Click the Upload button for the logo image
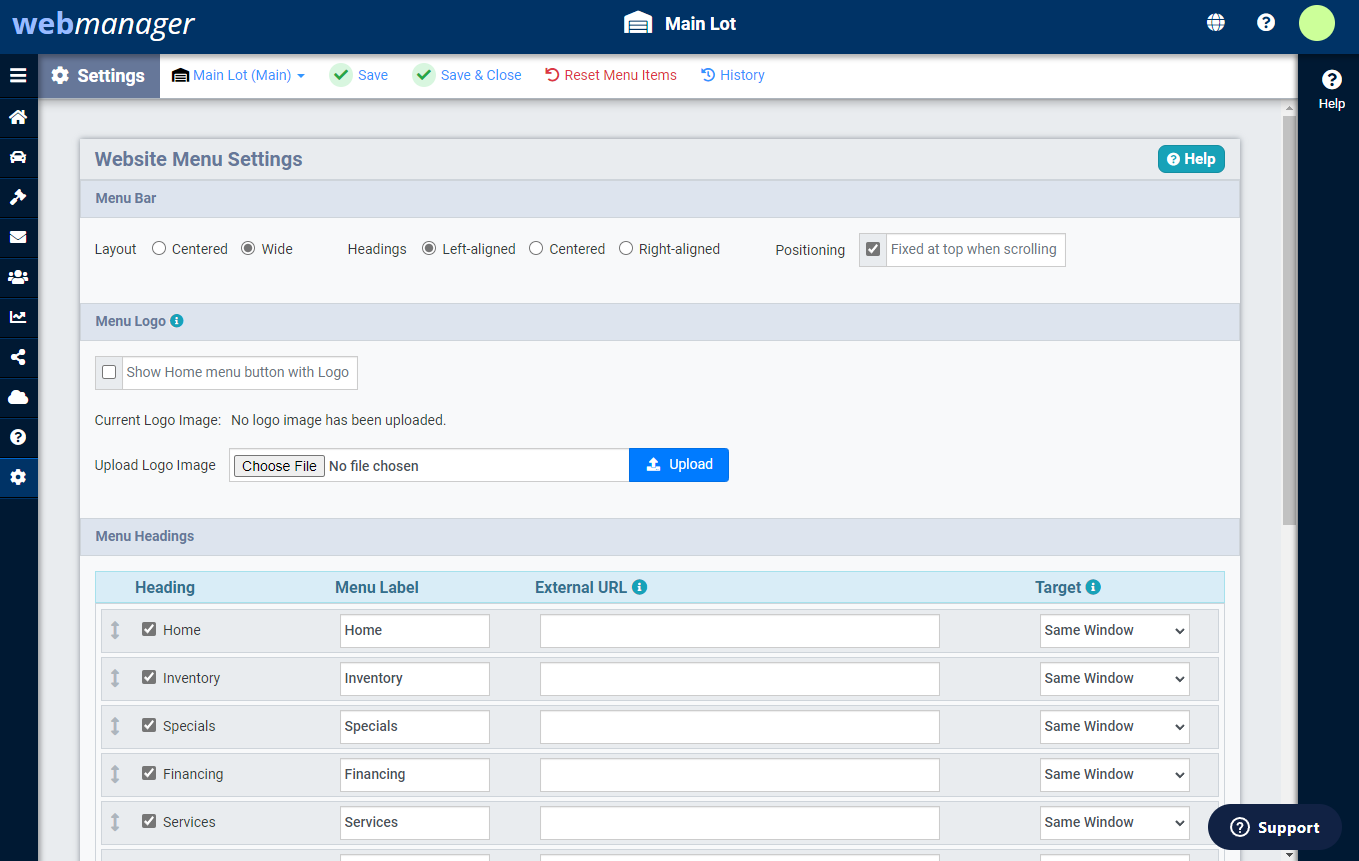 679,464
